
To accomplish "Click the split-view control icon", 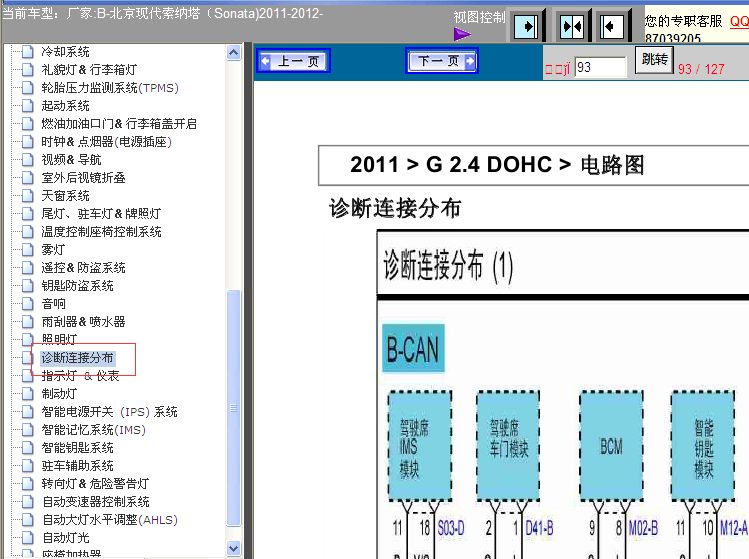I will [x=572, y=26].
